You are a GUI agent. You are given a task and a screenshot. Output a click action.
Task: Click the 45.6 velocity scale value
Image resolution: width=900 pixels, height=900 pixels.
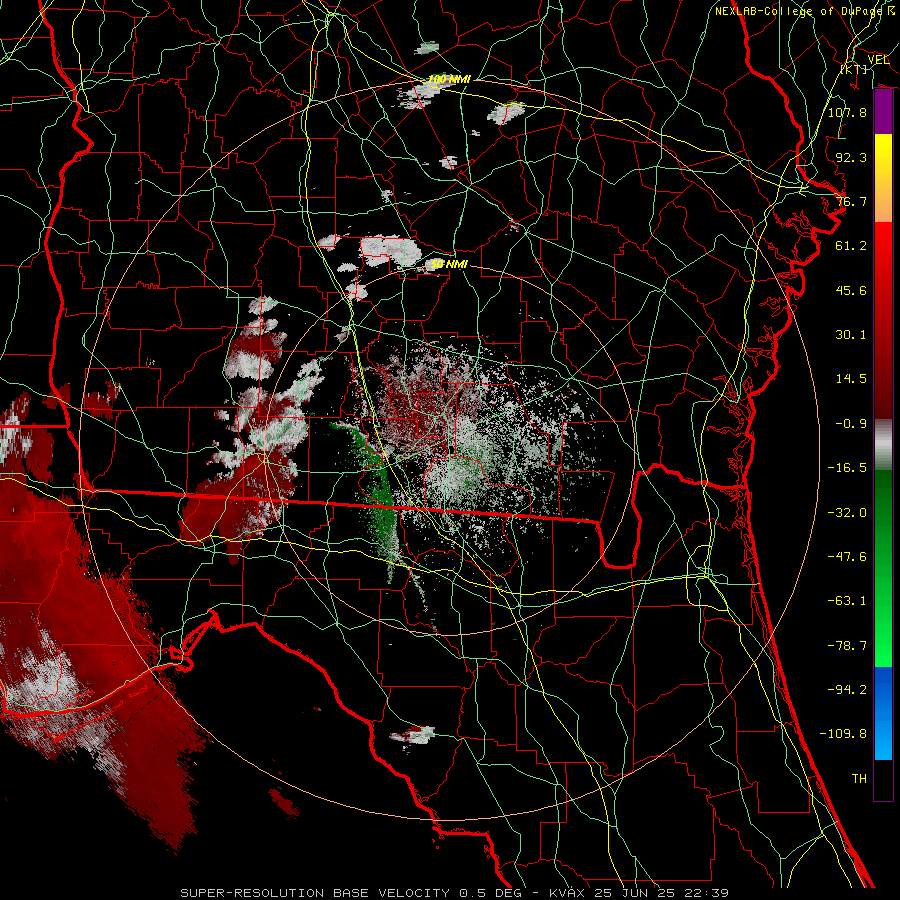pyautogui.click(x=851, y=290)
